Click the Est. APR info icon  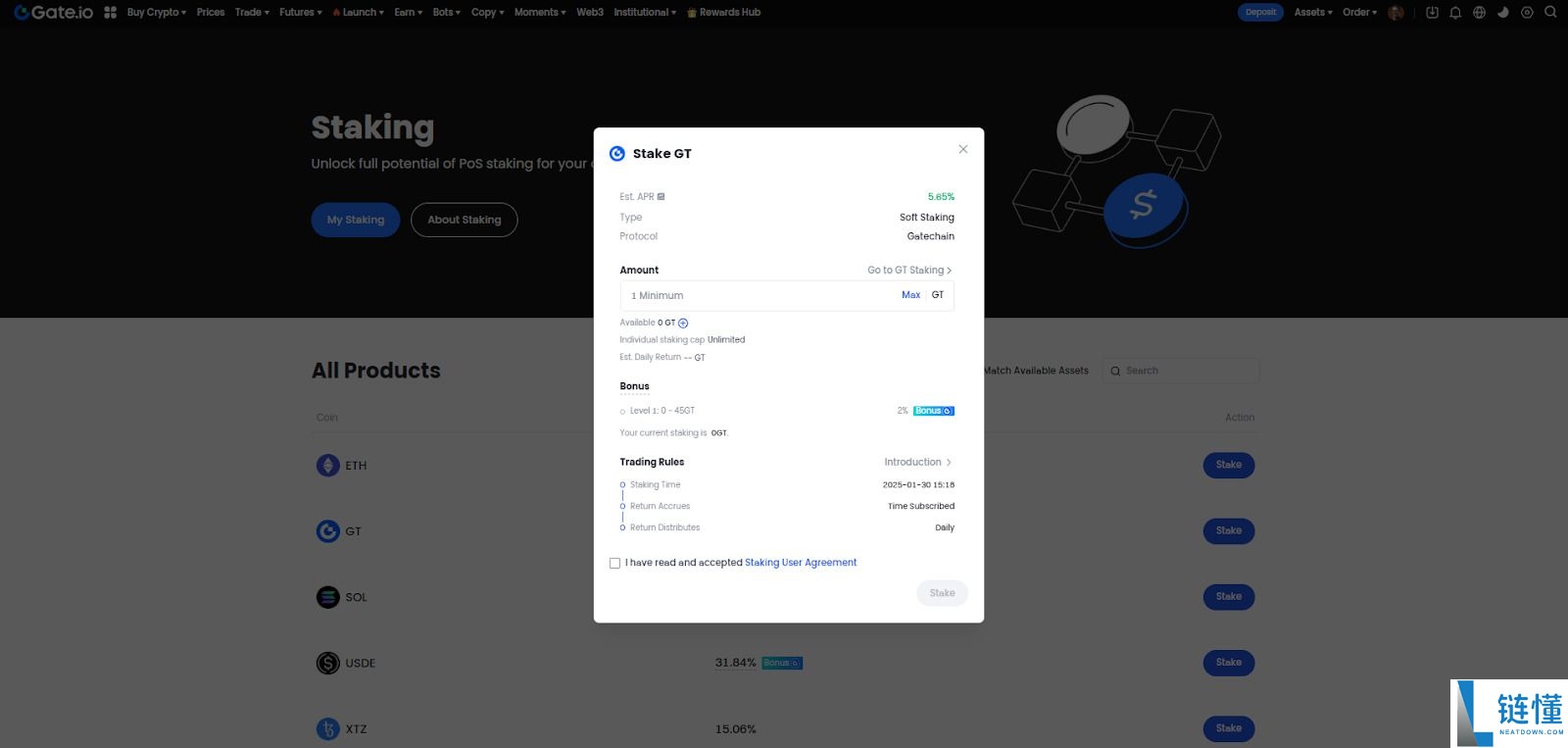point(661,197)
